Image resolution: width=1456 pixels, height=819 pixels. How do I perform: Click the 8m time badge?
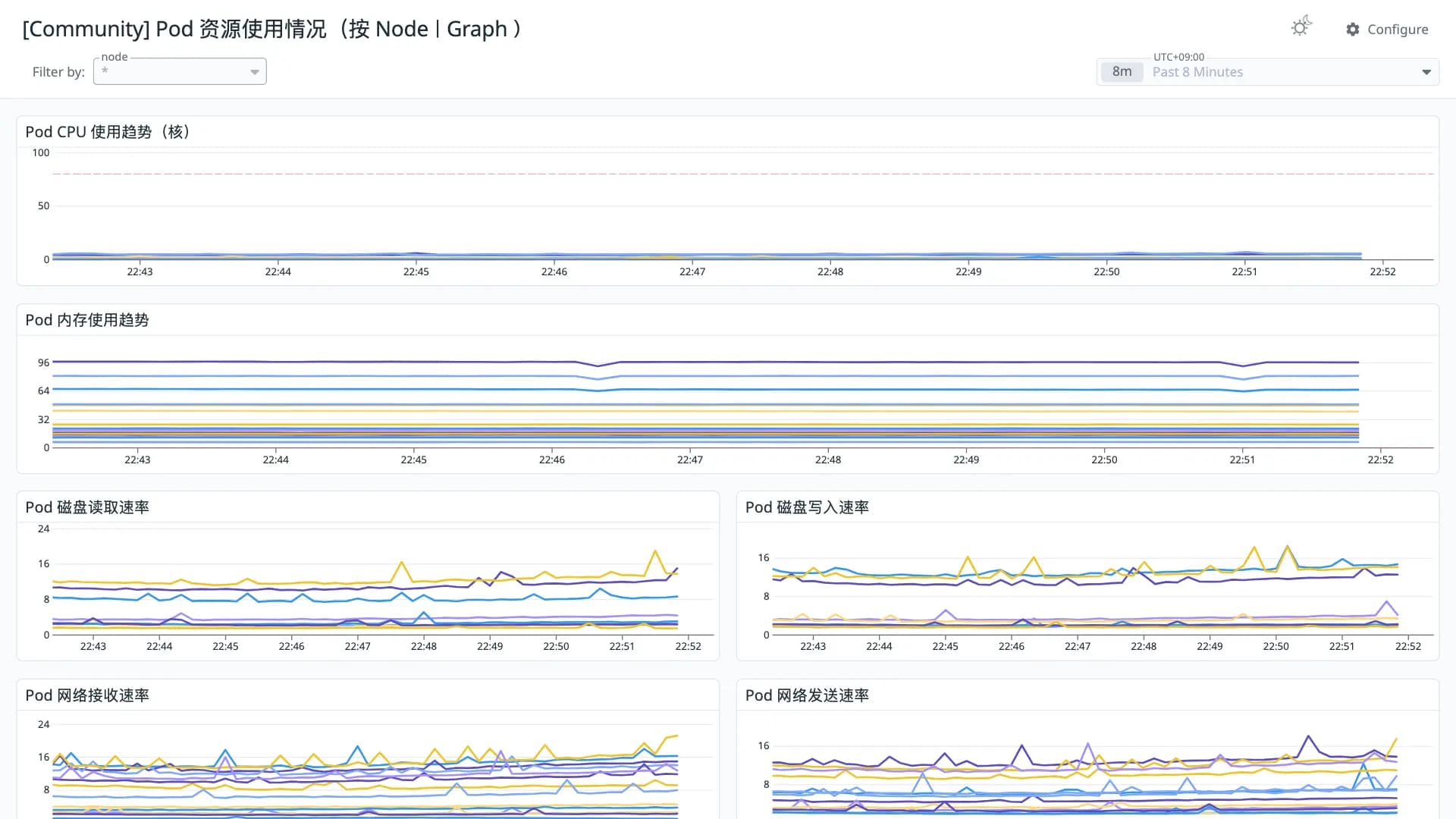1122,71
